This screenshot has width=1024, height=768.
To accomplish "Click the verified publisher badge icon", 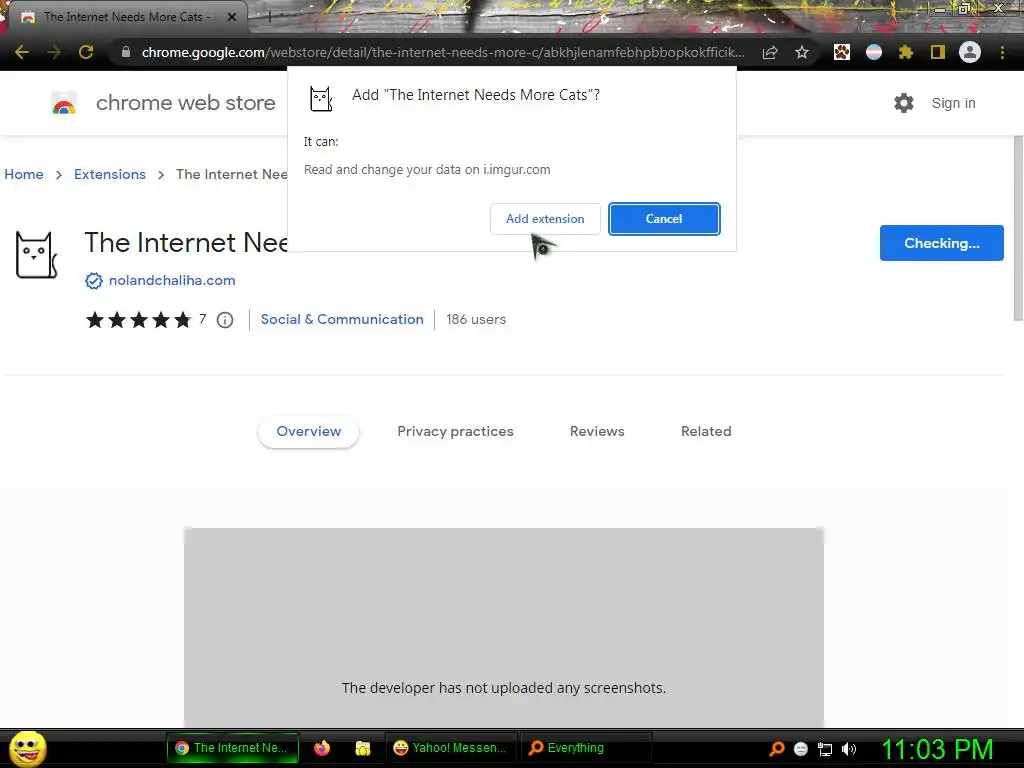I will pos(94,281).
